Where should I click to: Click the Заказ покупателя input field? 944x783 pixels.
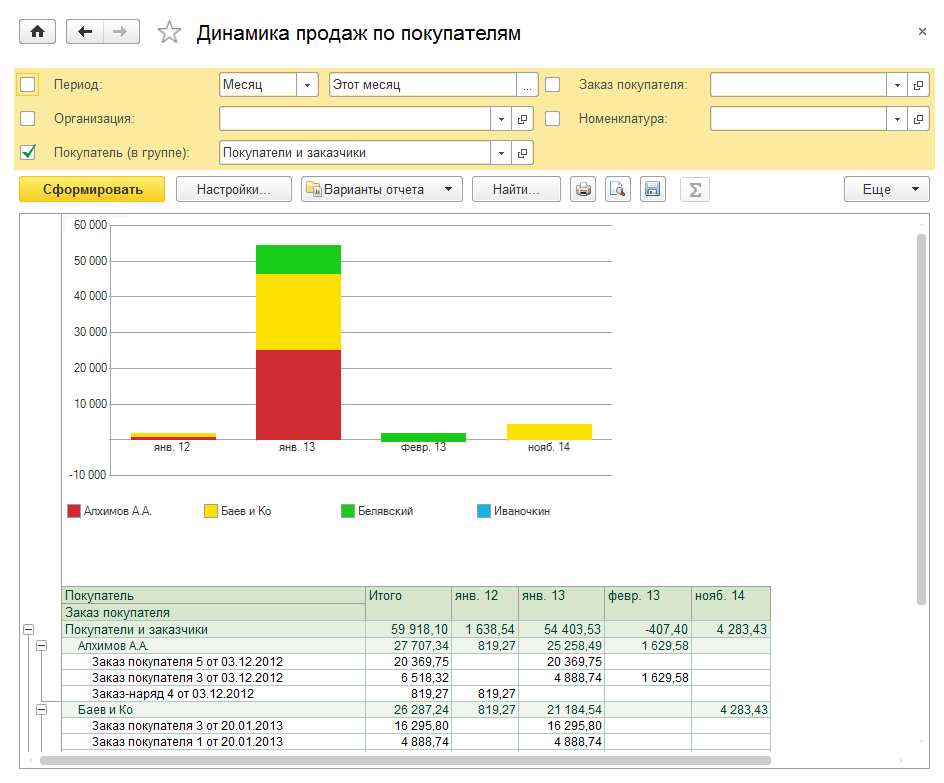(798, 85)
